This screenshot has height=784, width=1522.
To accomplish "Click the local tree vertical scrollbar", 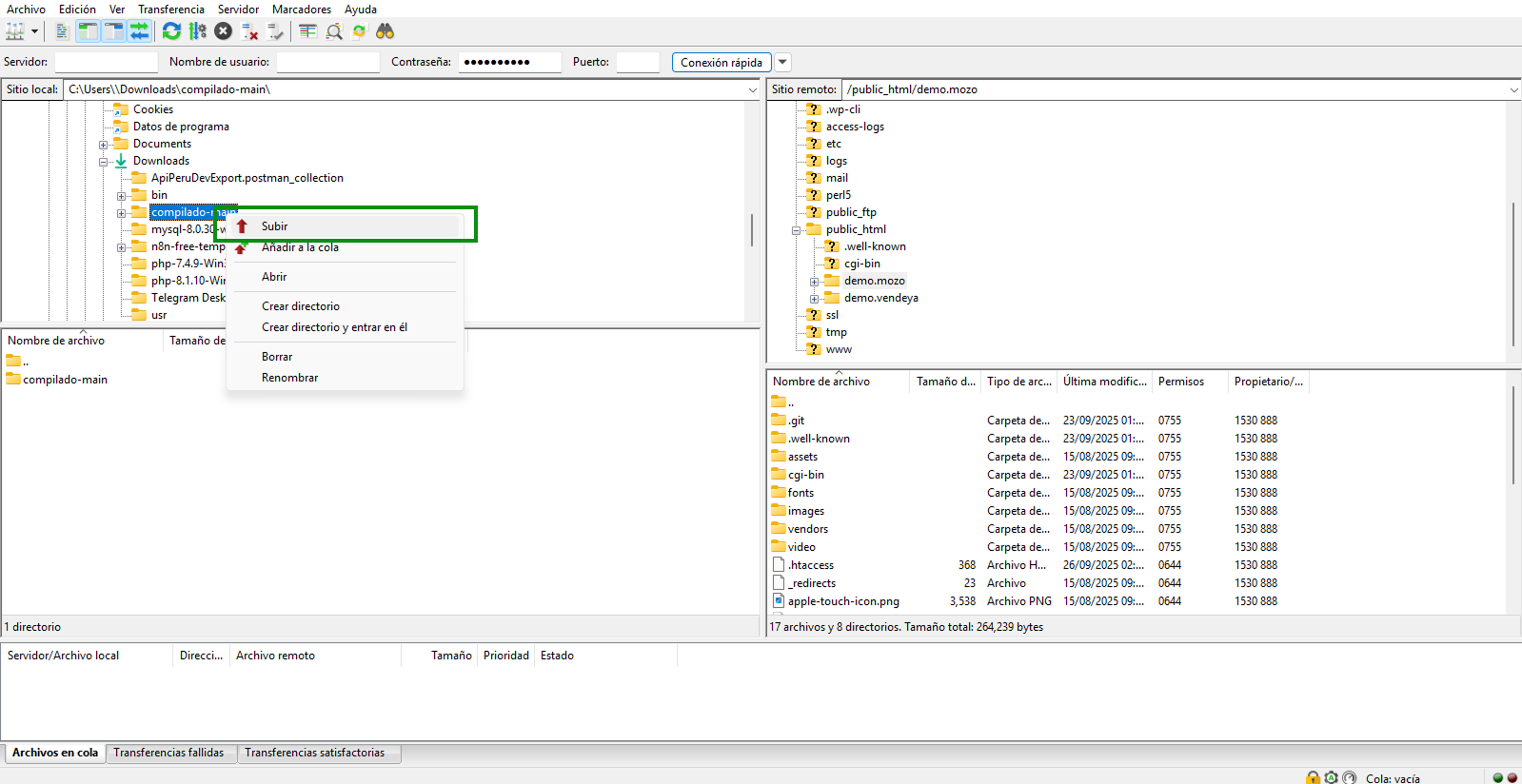I will 751,228.
